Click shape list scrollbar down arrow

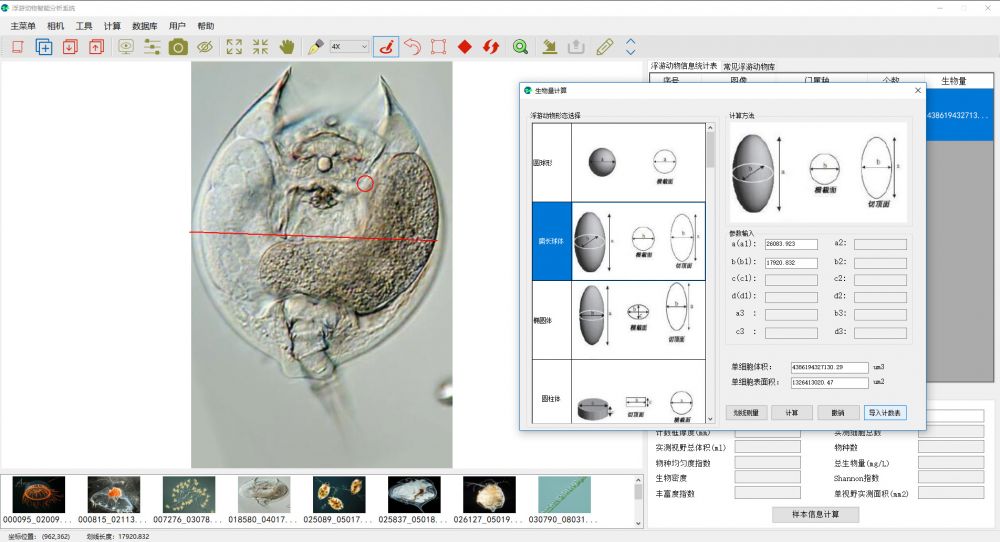[x=711, y=417]
